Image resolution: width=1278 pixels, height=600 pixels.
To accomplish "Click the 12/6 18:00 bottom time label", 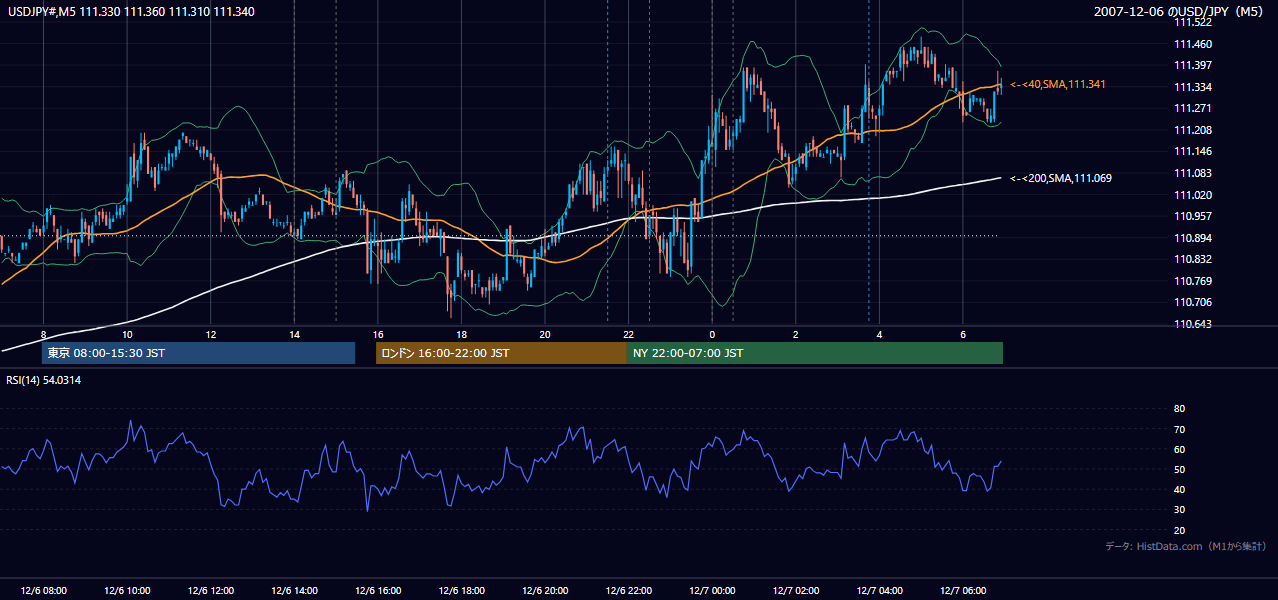I will click(461, 591).
